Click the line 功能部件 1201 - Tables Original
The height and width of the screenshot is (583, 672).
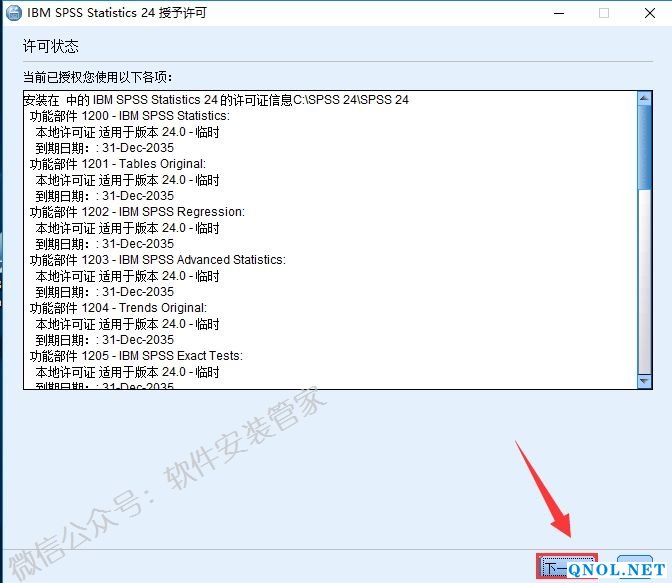[117, 164]
